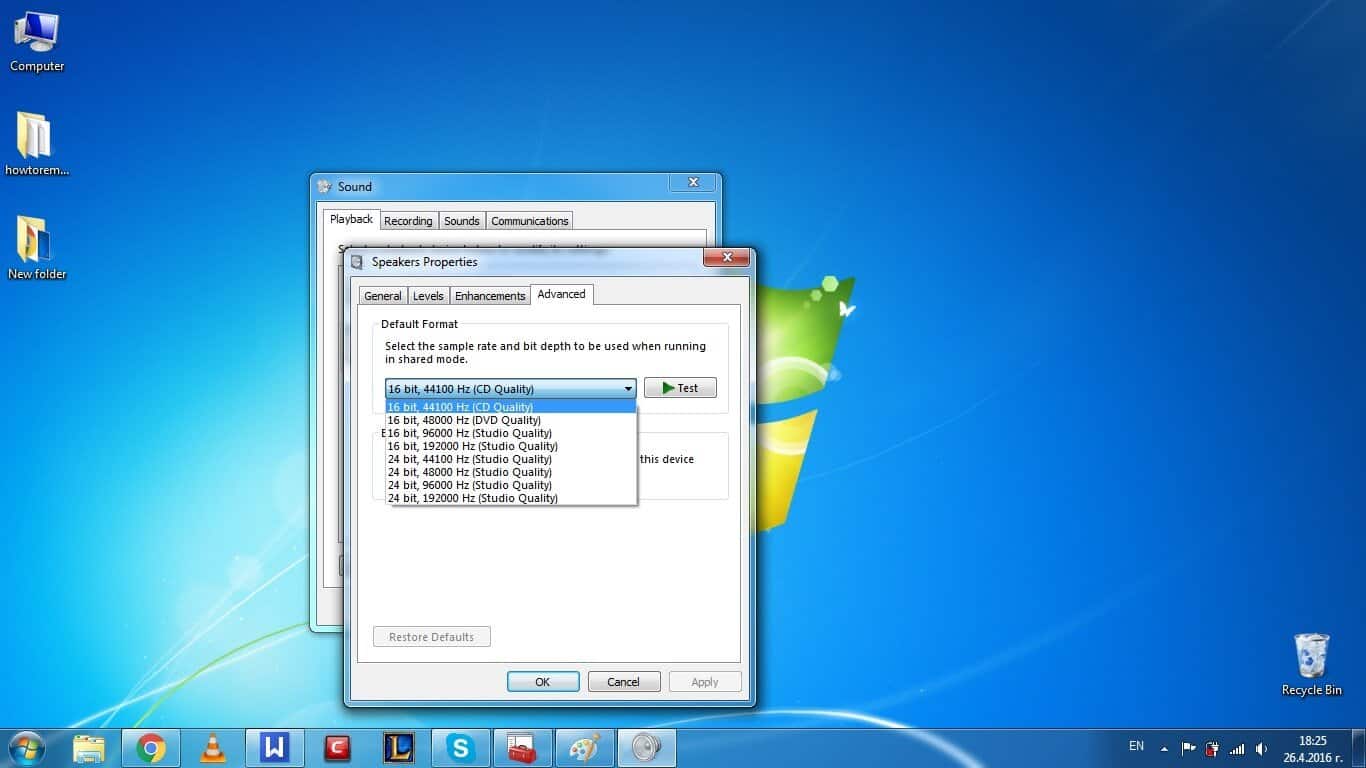Choose 16 bit, 192000 Hz (Studio Quality)
1366x768 pixels.
pos(511,446)
